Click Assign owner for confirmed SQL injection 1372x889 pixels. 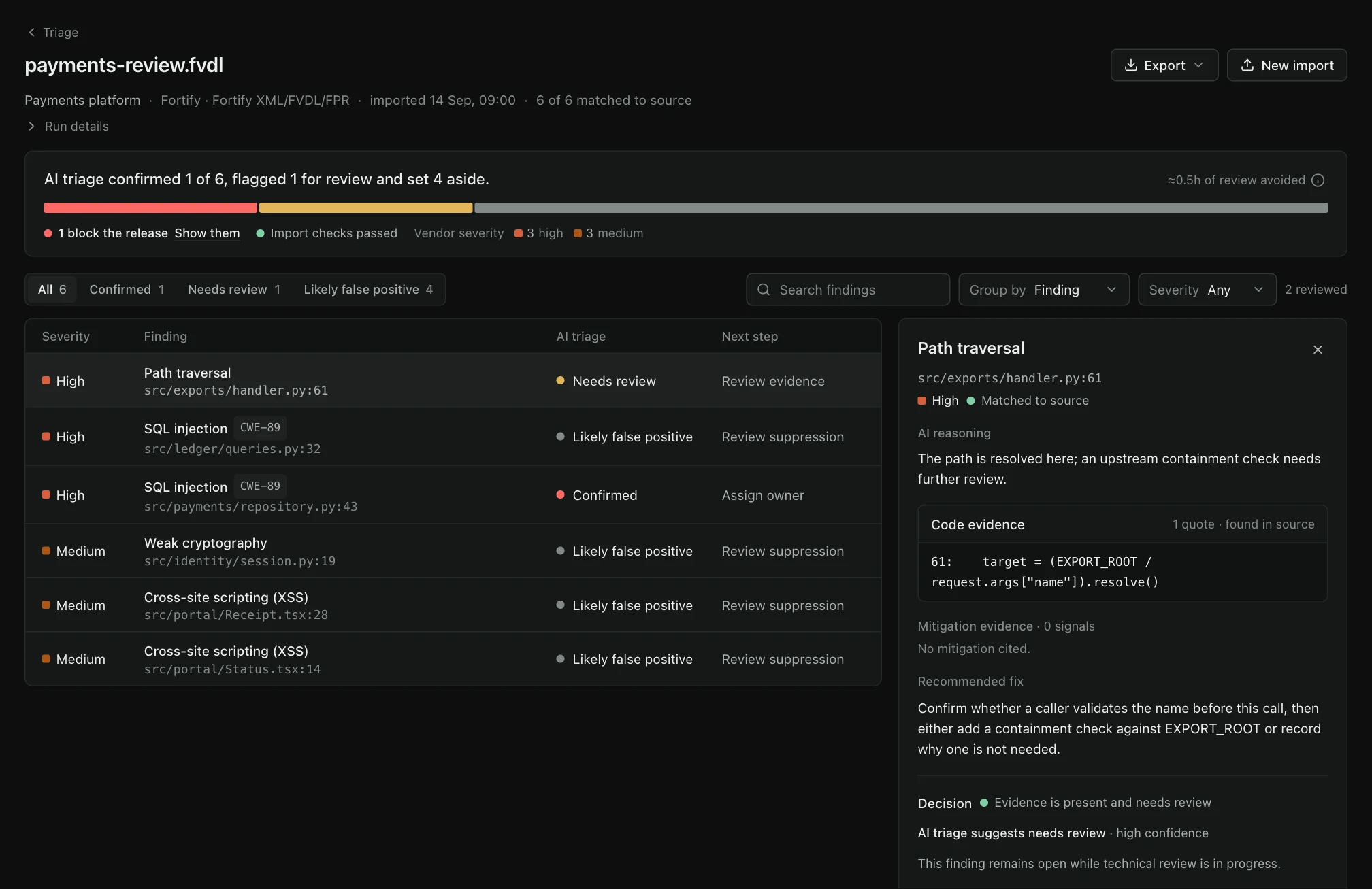(x=763, y=496)
